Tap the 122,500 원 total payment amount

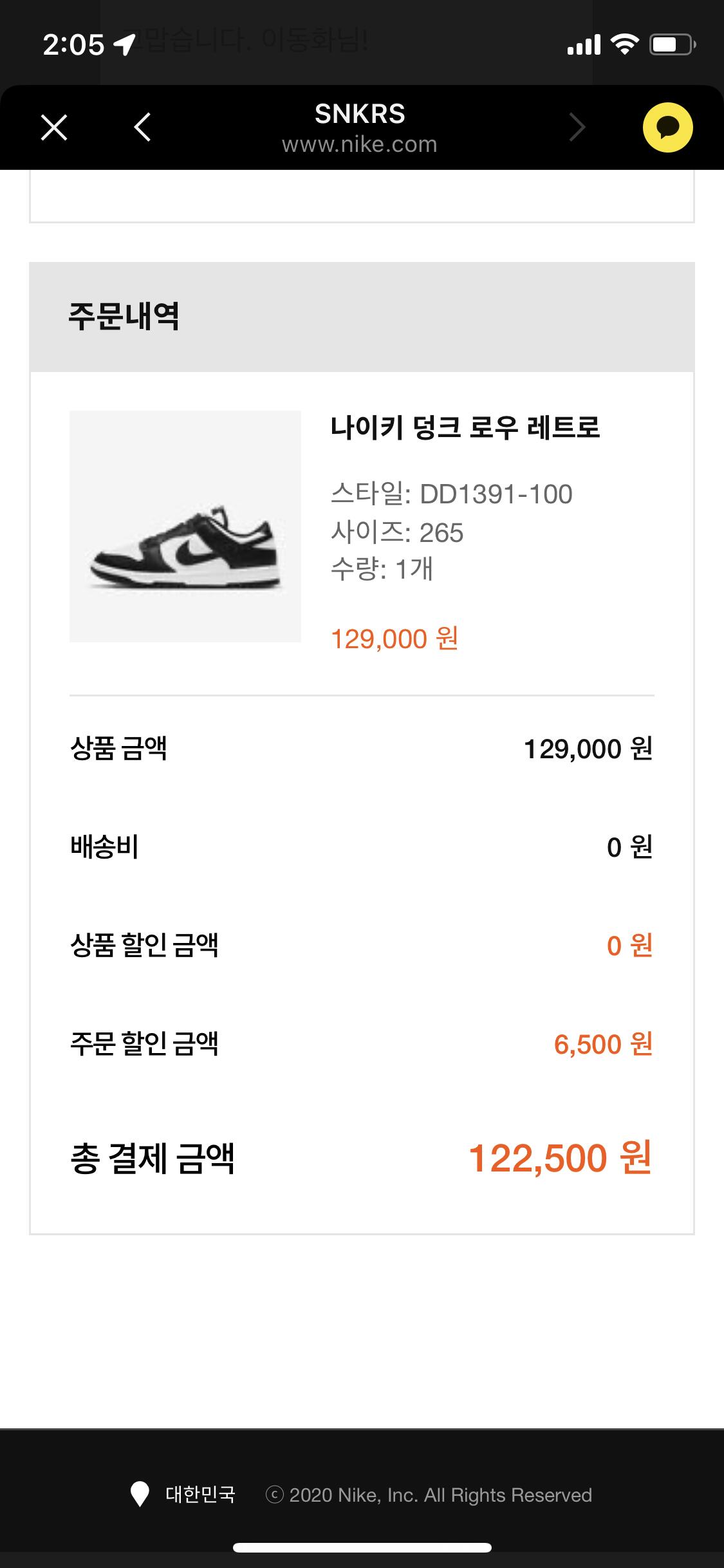560,1159
